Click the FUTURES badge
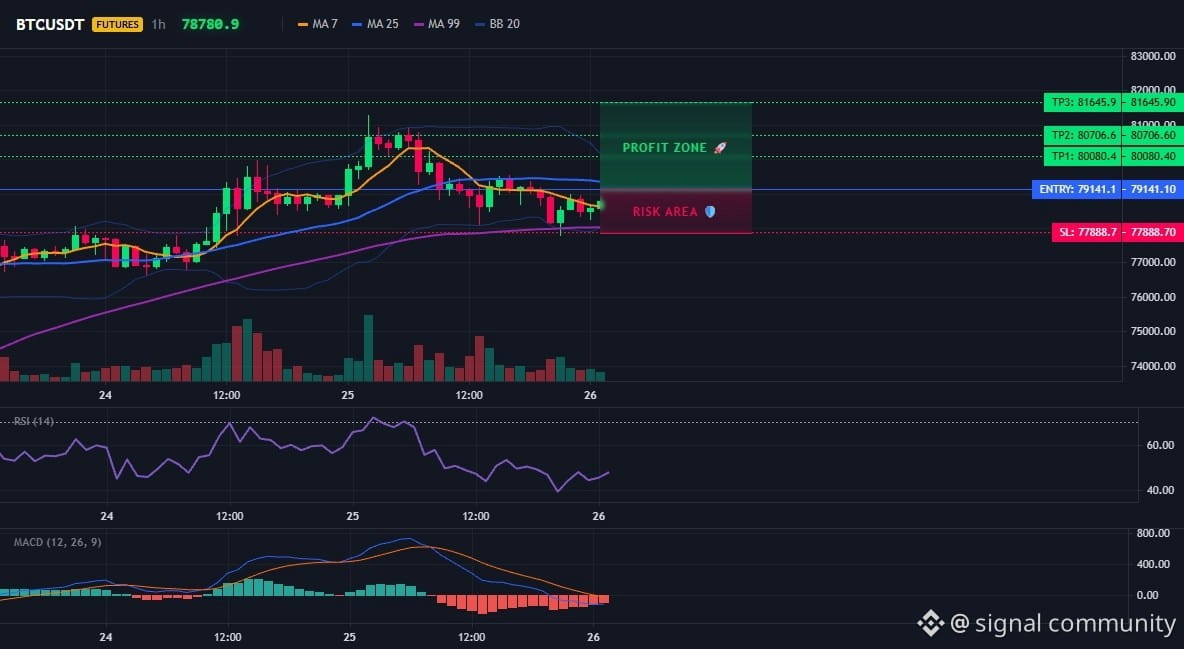The image size is (1184, 649). pos(117,24)
